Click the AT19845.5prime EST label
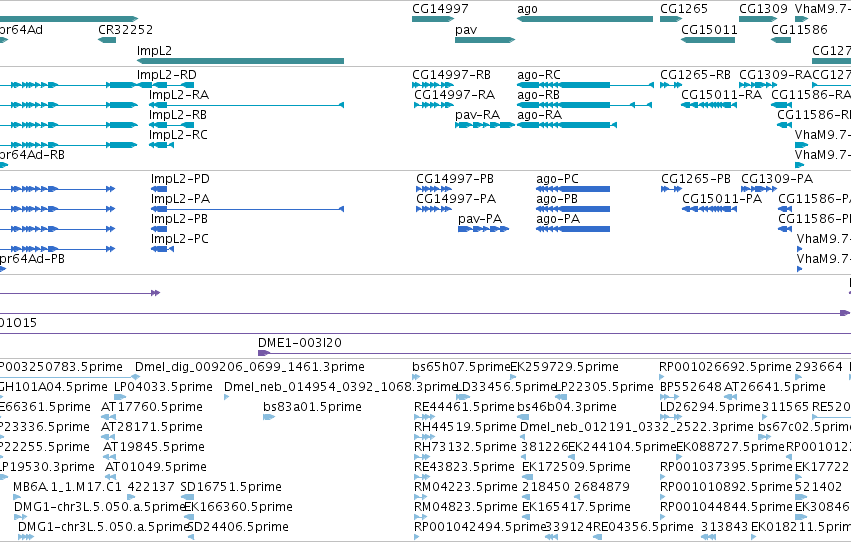The image size is (851, 542). 154,448
